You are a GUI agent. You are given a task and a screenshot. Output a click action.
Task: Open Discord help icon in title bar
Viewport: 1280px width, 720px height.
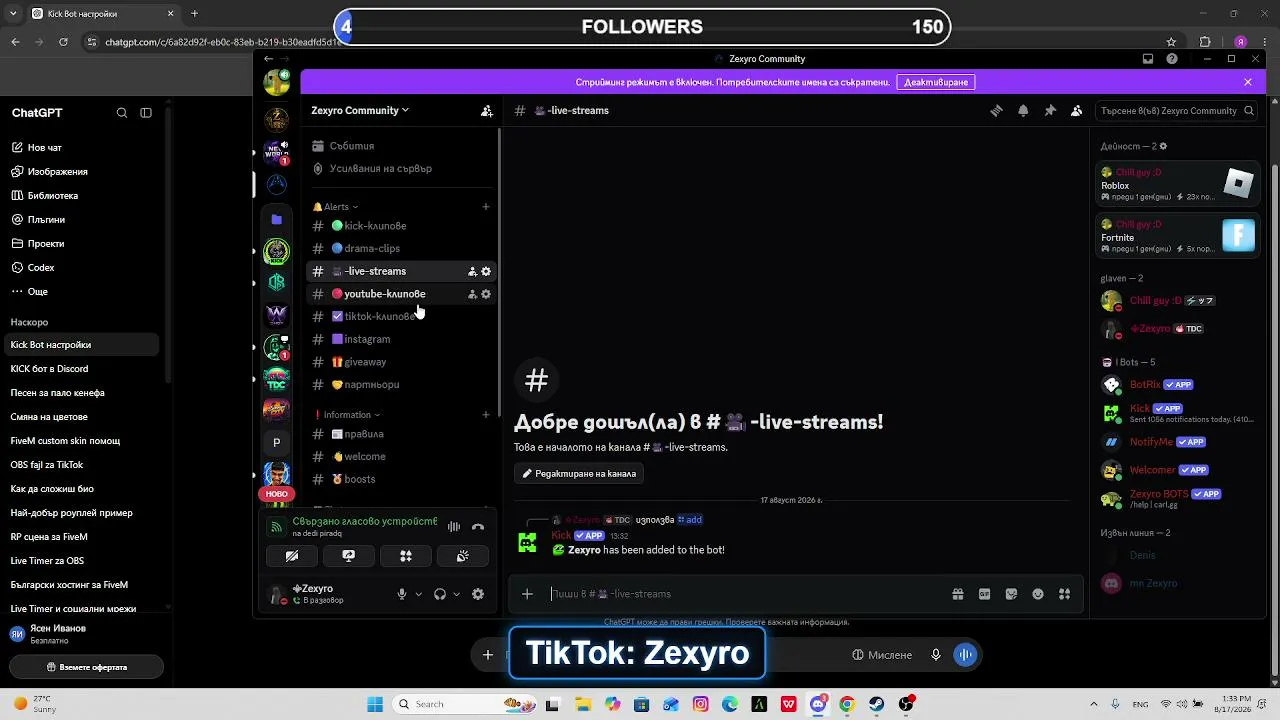coord(1172,59)
